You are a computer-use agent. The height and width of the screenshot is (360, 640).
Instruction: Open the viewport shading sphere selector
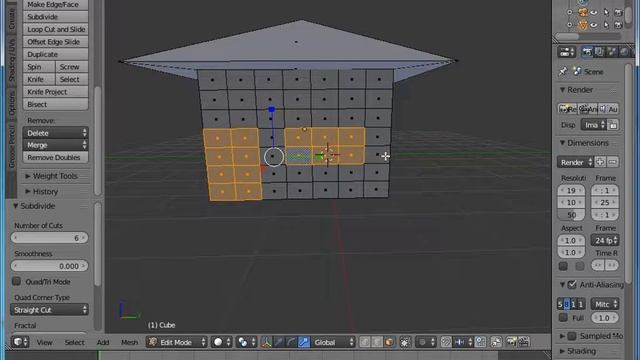222,342
